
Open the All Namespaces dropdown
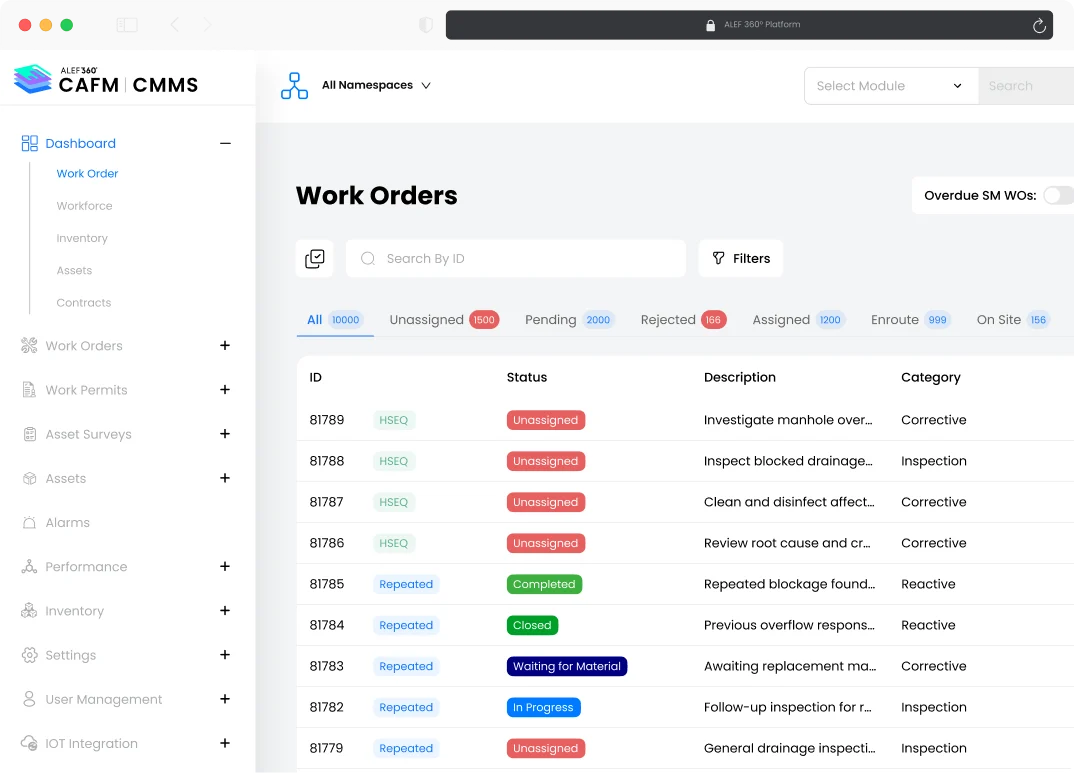376,86
